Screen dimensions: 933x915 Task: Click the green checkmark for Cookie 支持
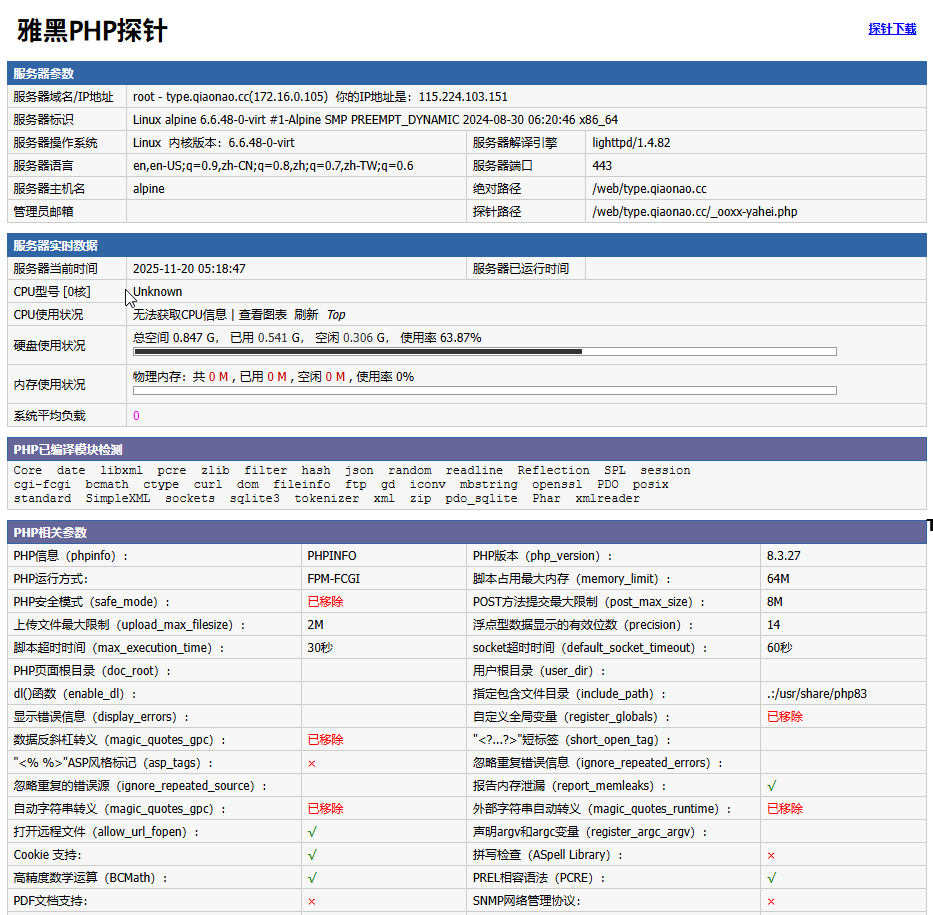[x=313, y=855]
